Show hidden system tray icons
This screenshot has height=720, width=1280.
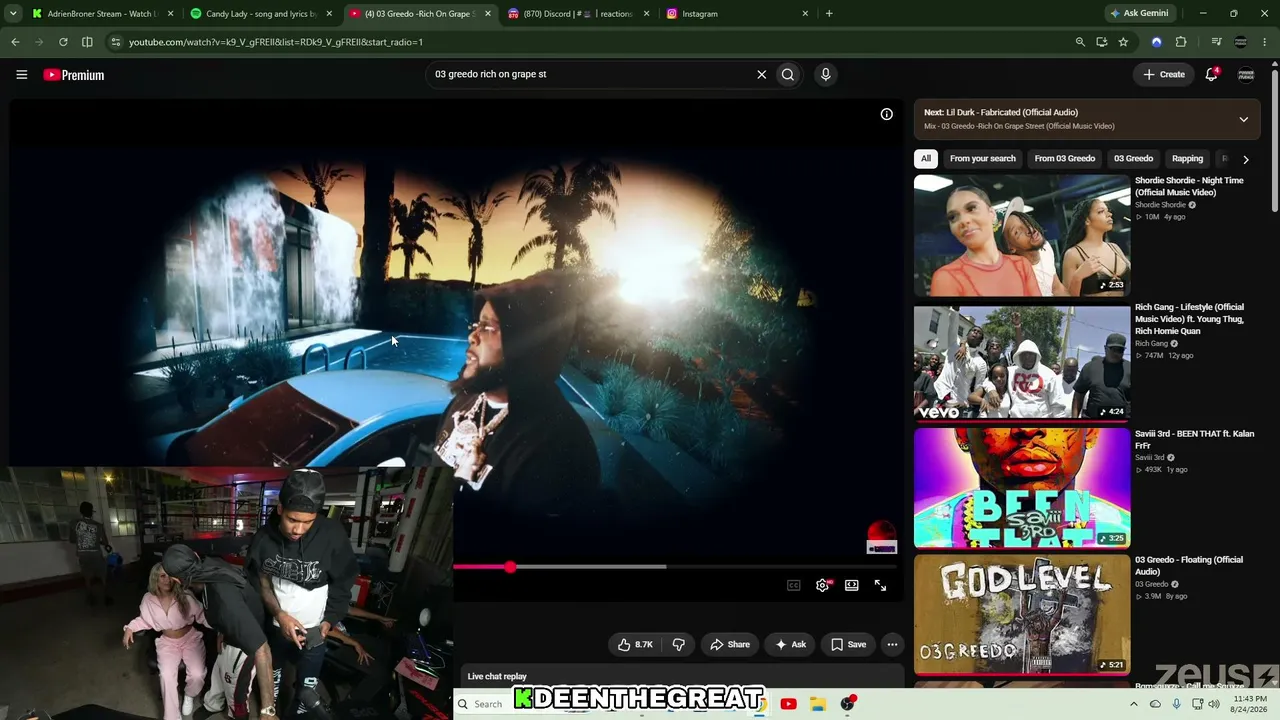[x=1133, y=704]
